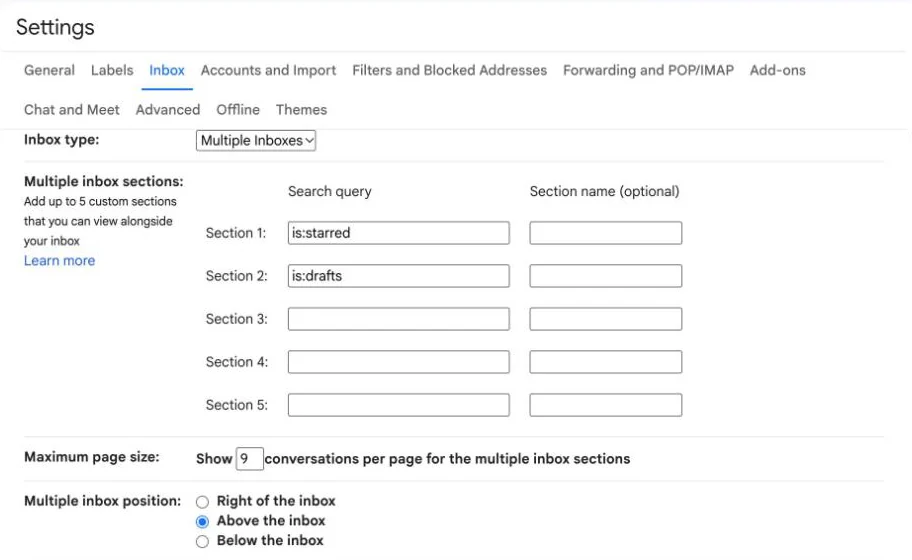Click the "Maximum page size:" label
Viewport: 912px width, 560px height.
(91, 457)
